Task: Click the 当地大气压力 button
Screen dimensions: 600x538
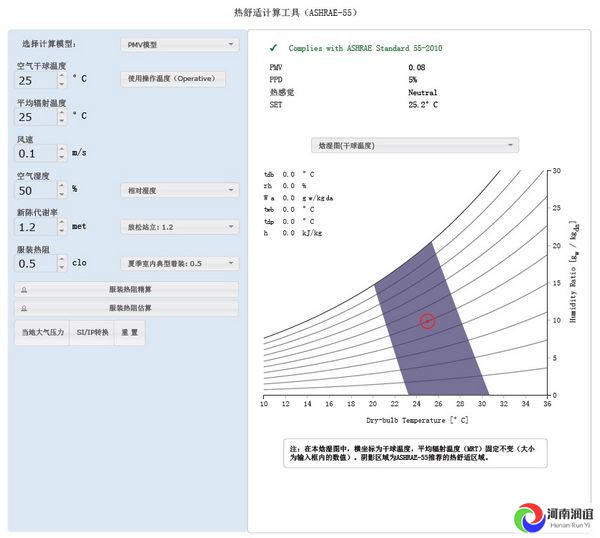Action: point(42,332)
